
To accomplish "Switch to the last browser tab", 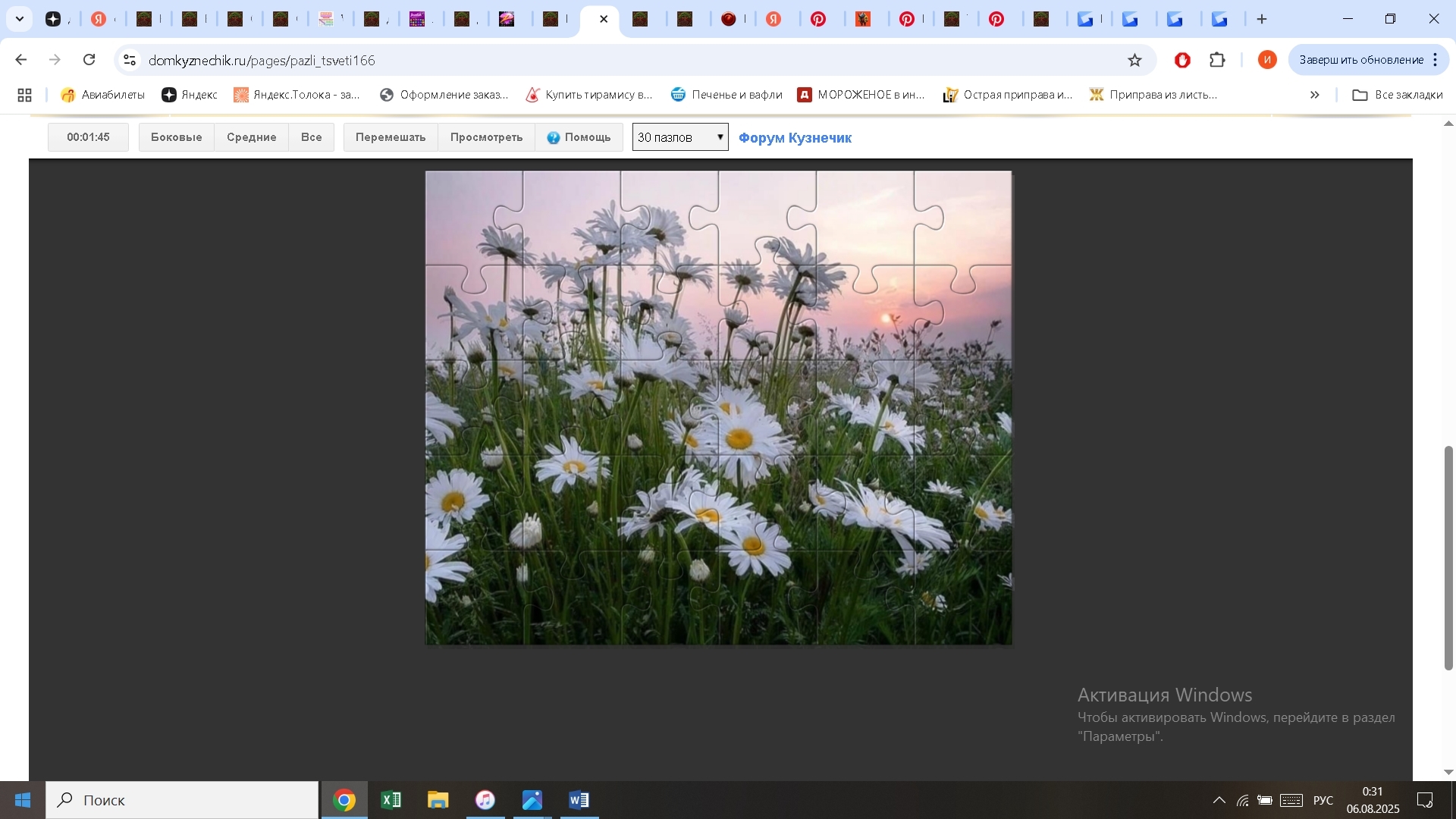I will tap(1220, 19).
